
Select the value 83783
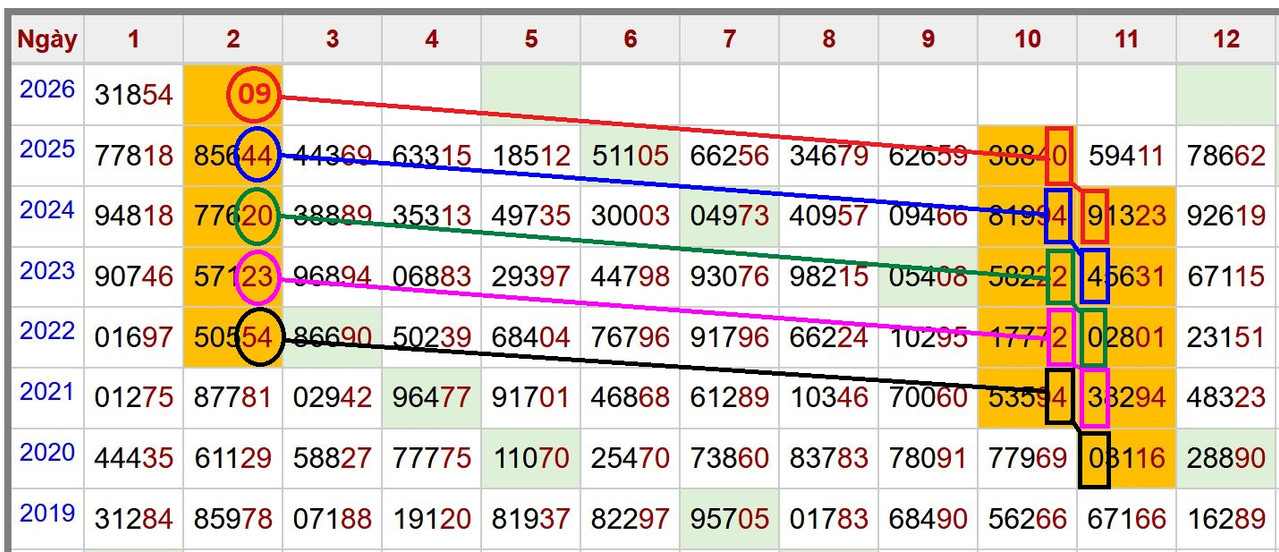[828, 459]
